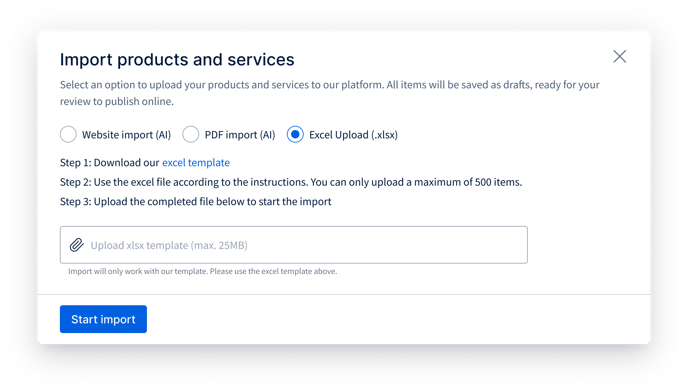This screenshot has height=388, width=688.
Task: Click the Step 2 maximum 500 items text
Action: pyautogui.click(x=291, y=182)
